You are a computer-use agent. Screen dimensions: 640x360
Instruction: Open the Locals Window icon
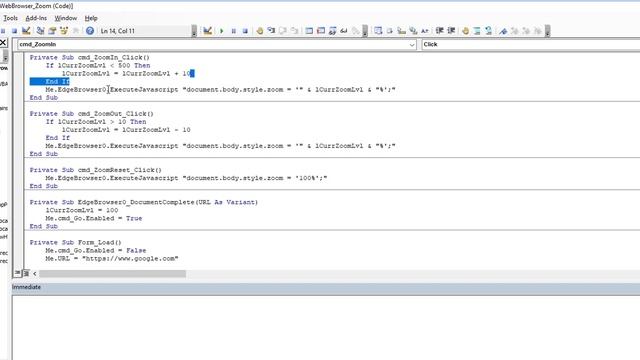pyautogui.click(x=309, y=31)
